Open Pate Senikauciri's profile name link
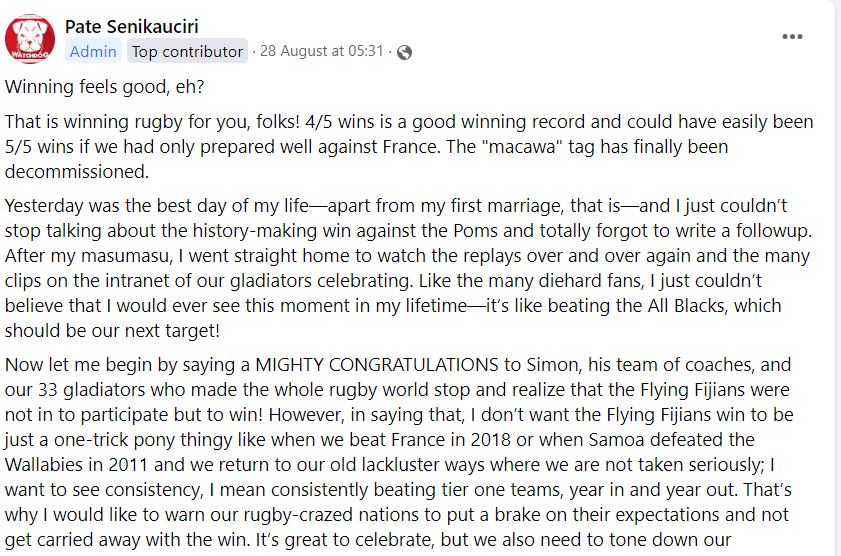The width and height of the screenshot is (841, 556). pyautogui.click(x=131, y=26)
